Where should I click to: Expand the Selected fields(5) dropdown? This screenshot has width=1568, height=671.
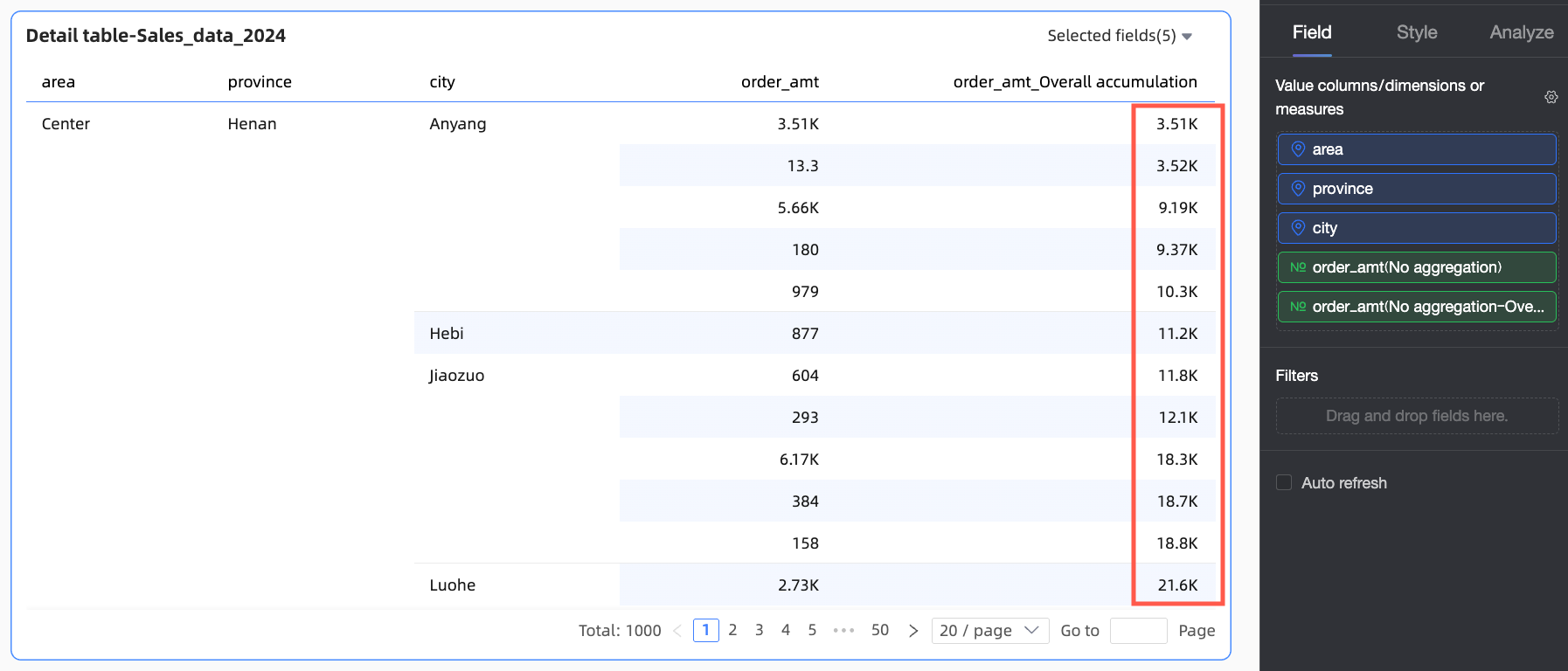pos(1120,36)
